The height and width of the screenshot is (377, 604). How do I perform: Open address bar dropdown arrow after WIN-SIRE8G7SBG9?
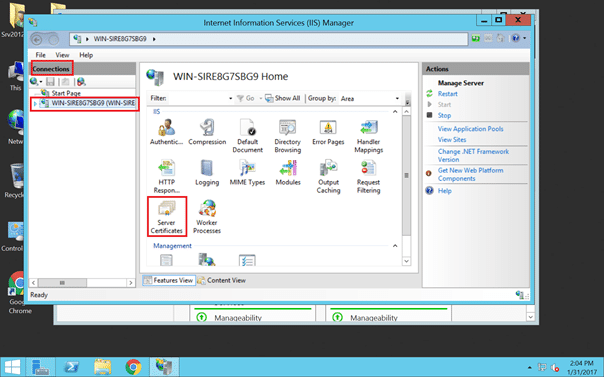pyautogui.click(x=154, y=39)
